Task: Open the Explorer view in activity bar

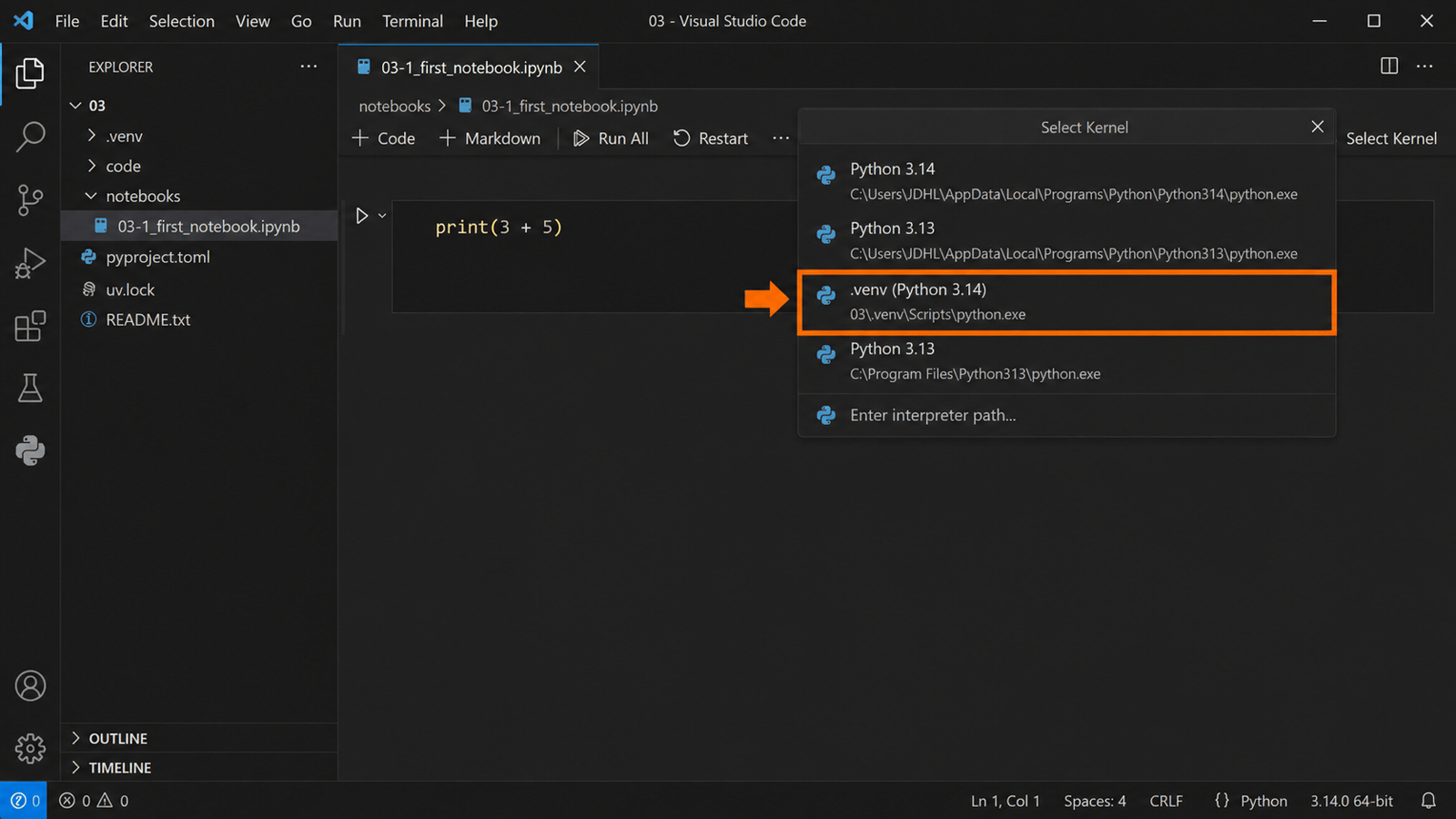Action: click(30, 74)
